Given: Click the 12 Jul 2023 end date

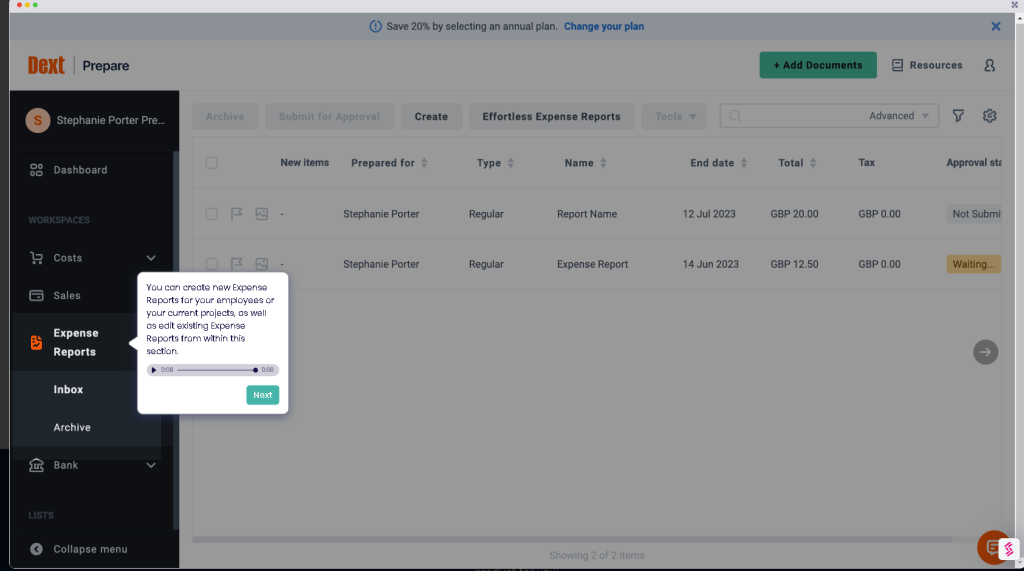Looking at the screenshot, I should click(x=709, y=214).
